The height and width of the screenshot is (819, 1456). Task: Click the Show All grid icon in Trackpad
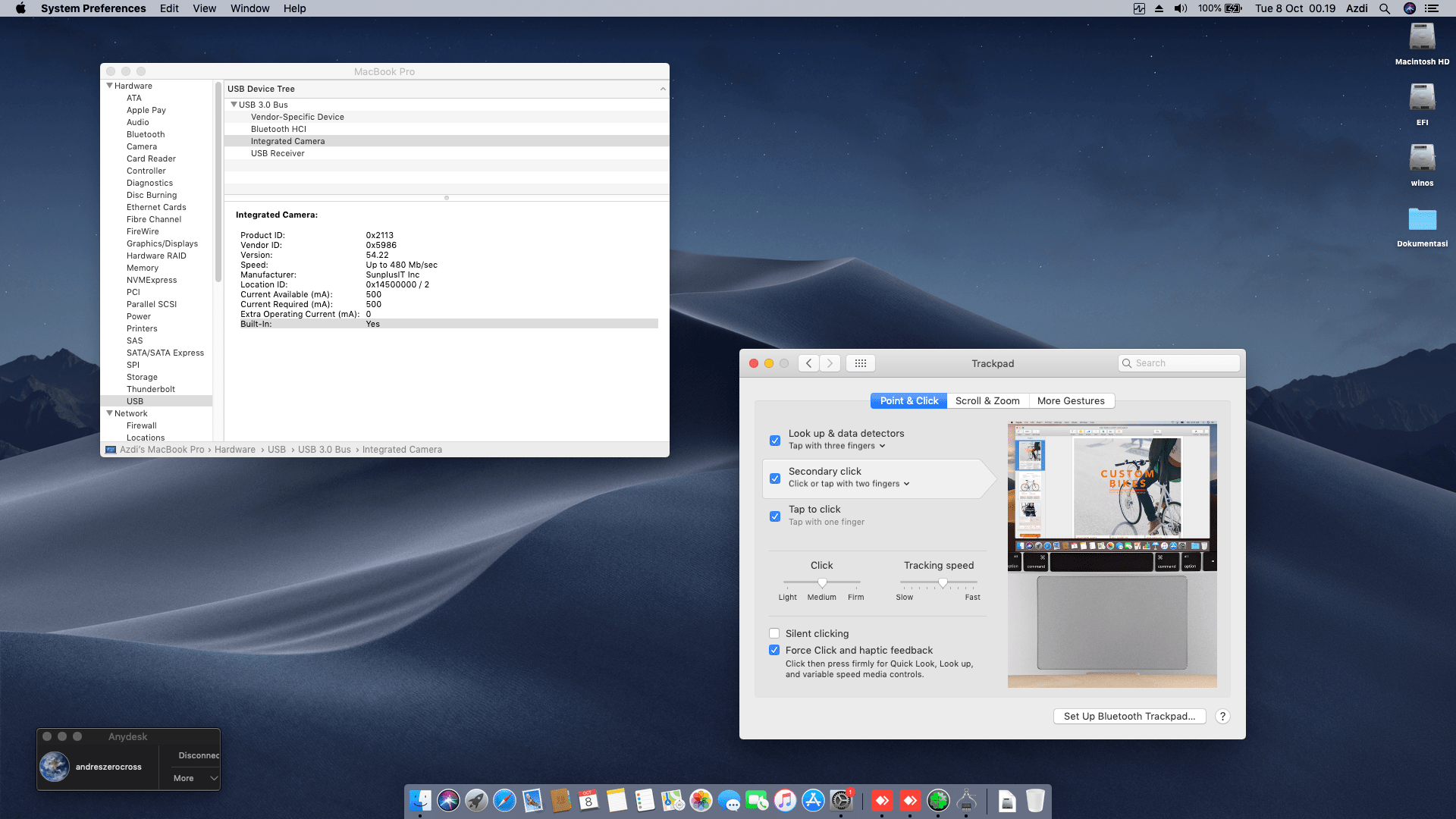[x=860, y=363]
